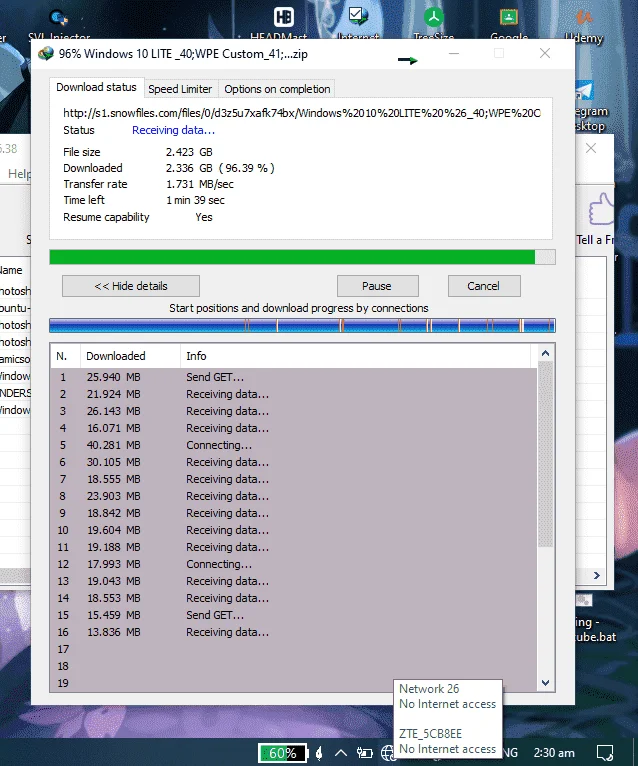Click the 2:30 am taskbar clock
This screenshot has width=638, height=766.
(554, 753)
